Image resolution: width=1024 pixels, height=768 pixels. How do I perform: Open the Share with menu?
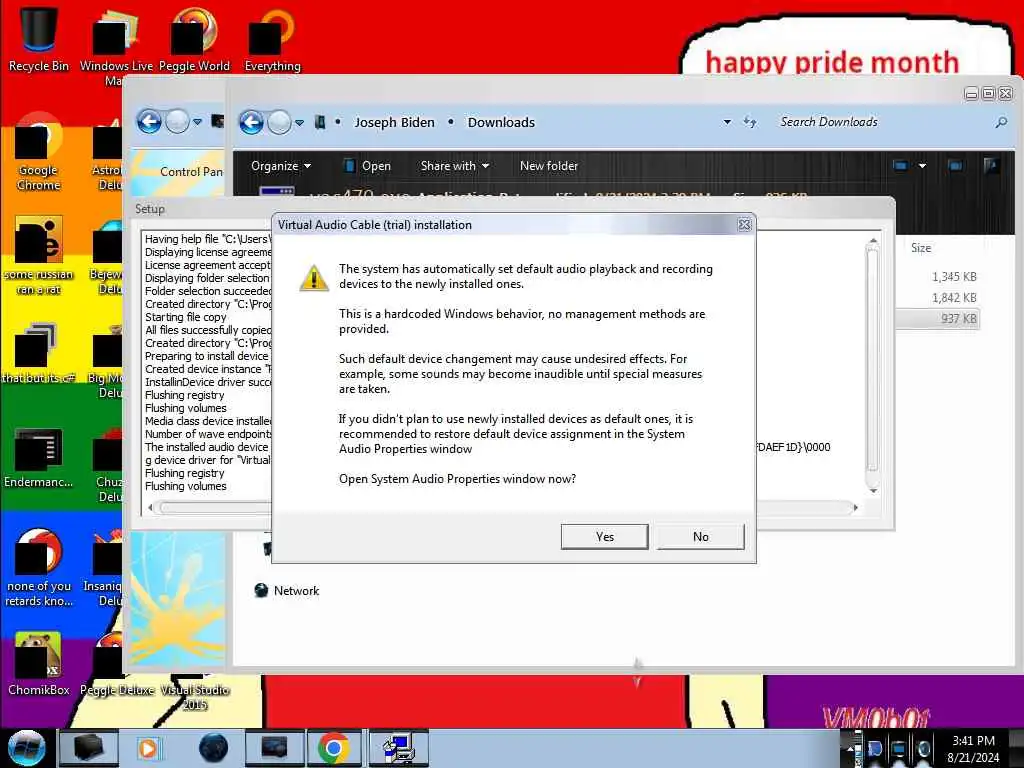coord(455,166)
